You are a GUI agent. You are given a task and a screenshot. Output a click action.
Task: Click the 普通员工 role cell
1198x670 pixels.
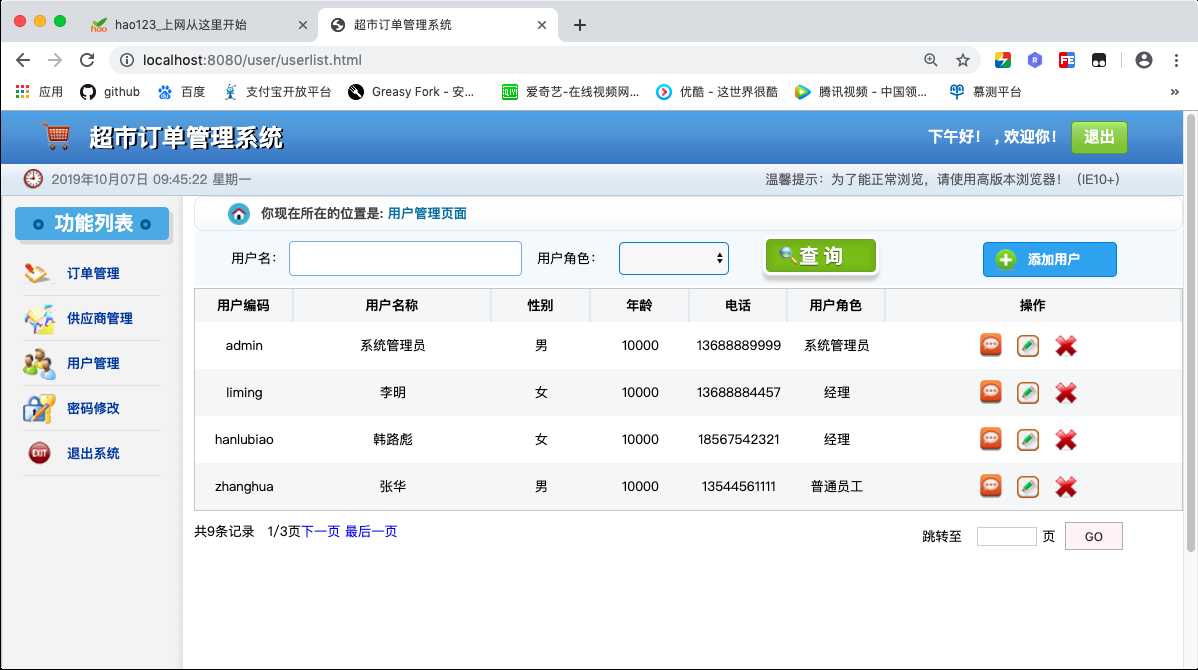[x=837, y=486]
